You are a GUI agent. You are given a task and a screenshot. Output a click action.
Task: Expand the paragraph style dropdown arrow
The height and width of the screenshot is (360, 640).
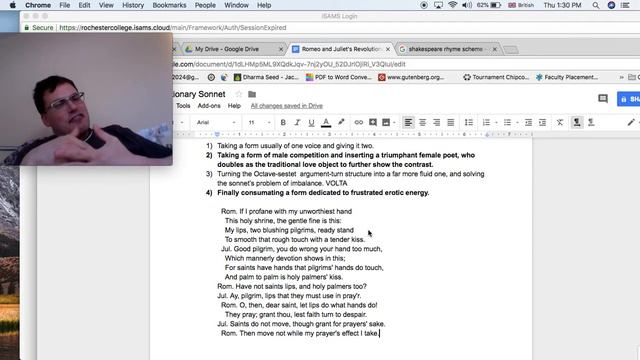[x=182, y=122]
